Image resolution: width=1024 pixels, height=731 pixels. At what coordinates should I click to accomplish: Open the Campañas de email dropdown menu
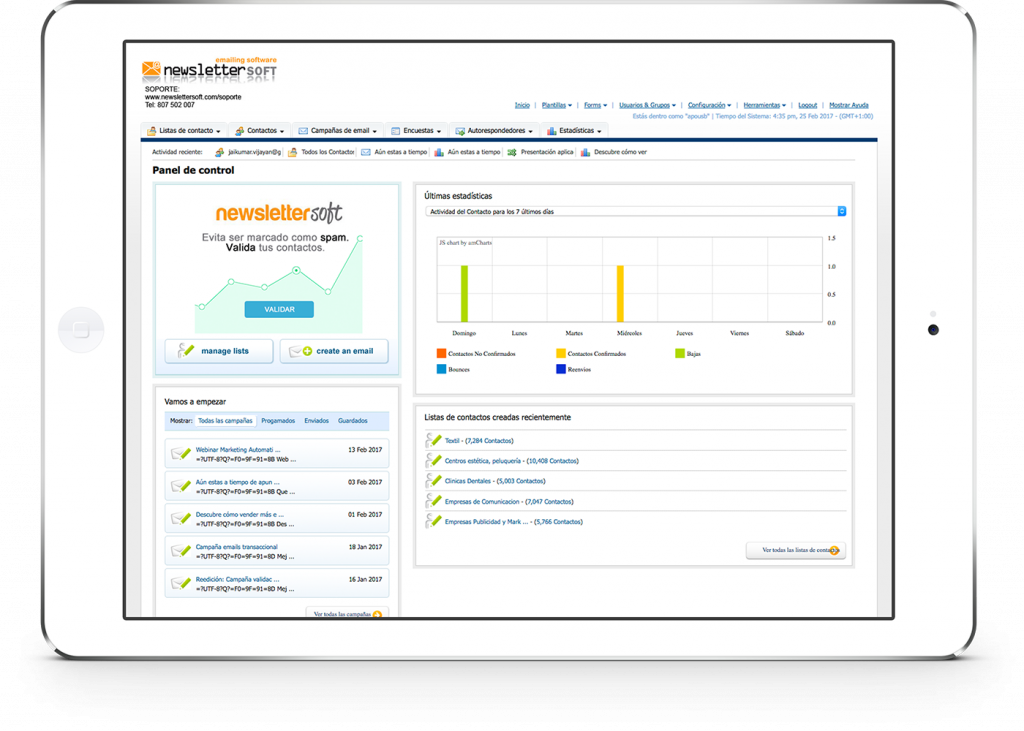(338, 131)
